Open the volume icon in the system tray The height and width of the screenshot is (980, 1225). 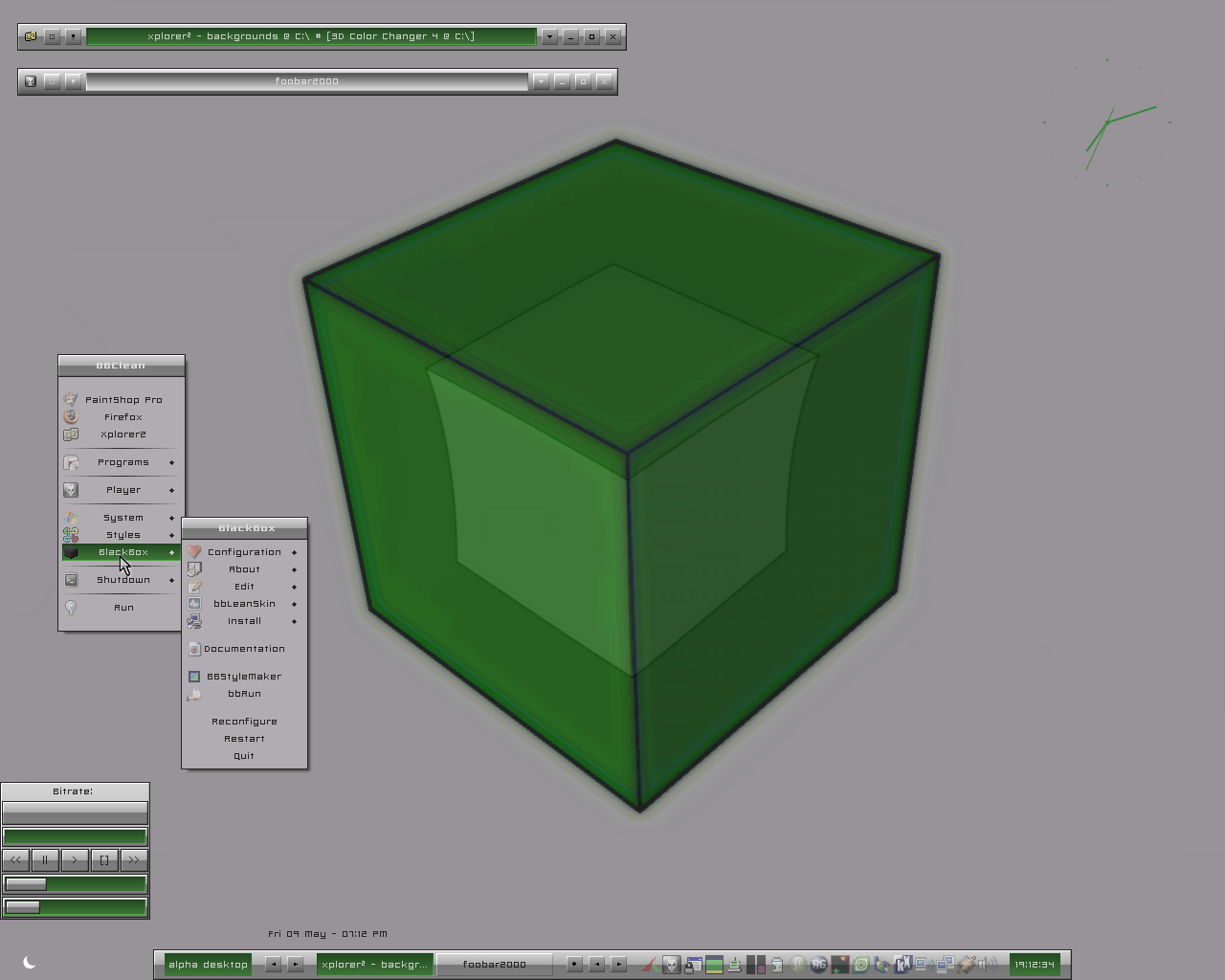[990, 965]
